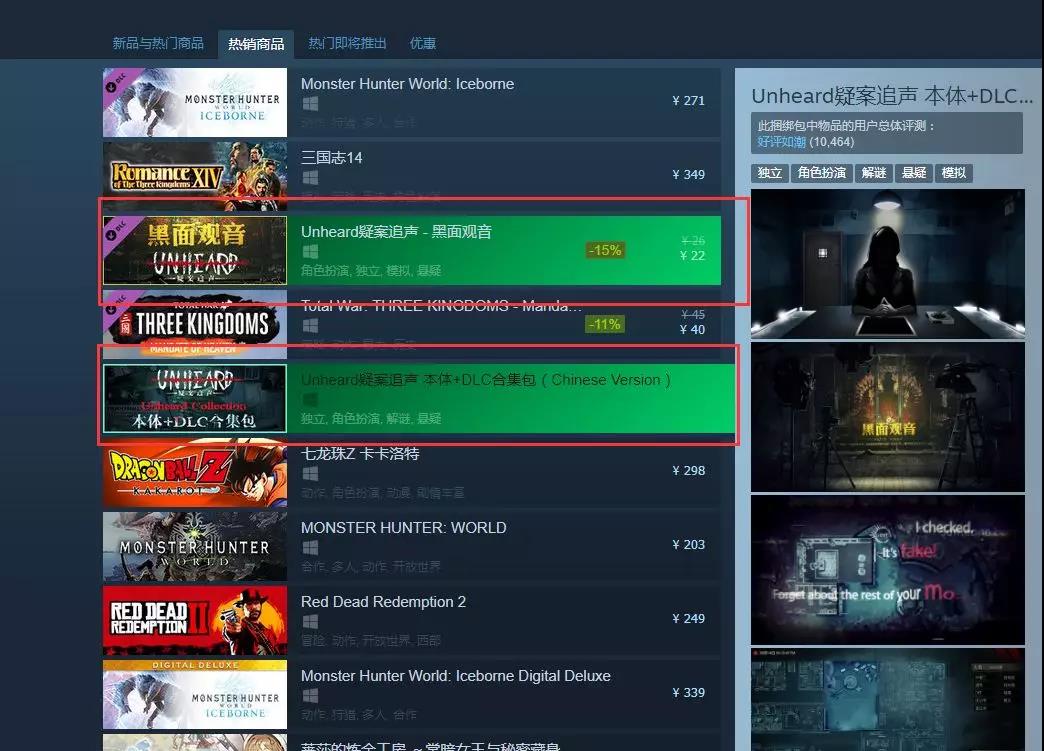
Task: Click the 解谜 tag button in preview panel
Action: coord(874,173)
